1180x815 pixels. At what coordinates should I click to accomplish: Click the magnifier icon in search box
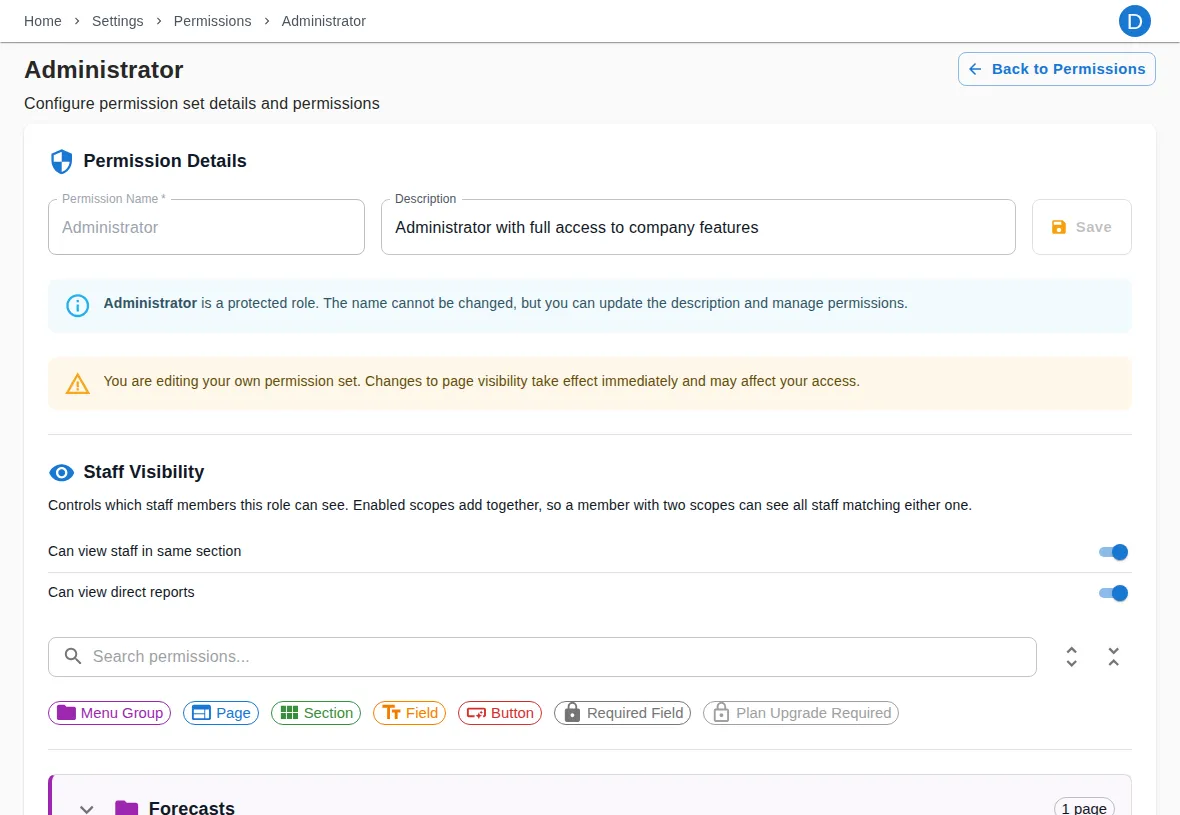[x=73, y=656]
